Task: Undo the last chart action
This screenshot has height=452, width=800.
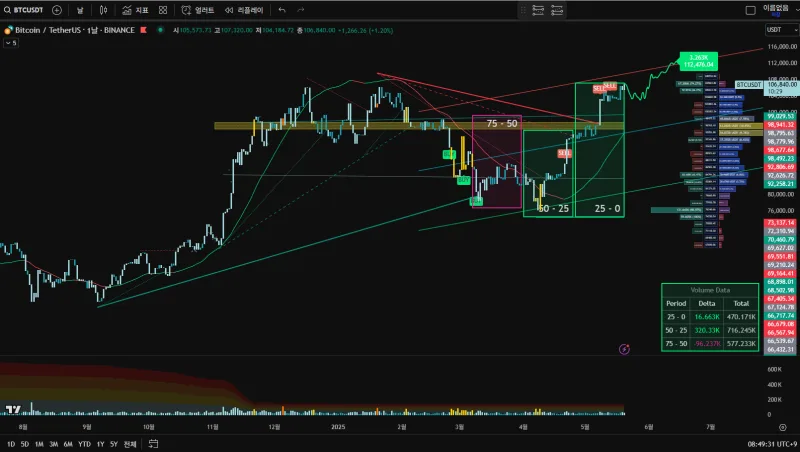Action: pyautogui.click(x=282, y=10)
